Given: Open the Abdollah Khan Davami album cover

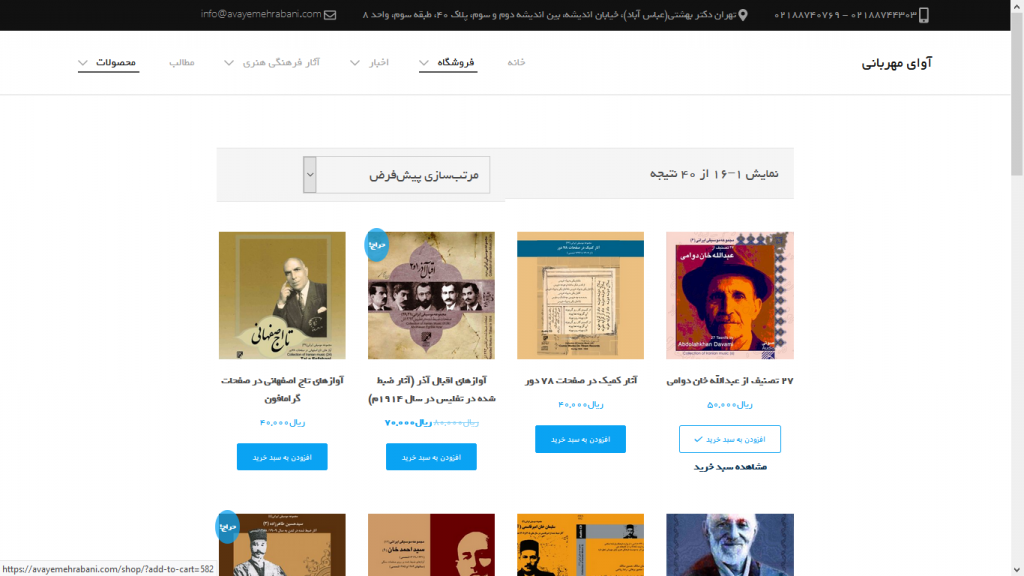Looking at the screenshot, I should click(x=729, y=295).
